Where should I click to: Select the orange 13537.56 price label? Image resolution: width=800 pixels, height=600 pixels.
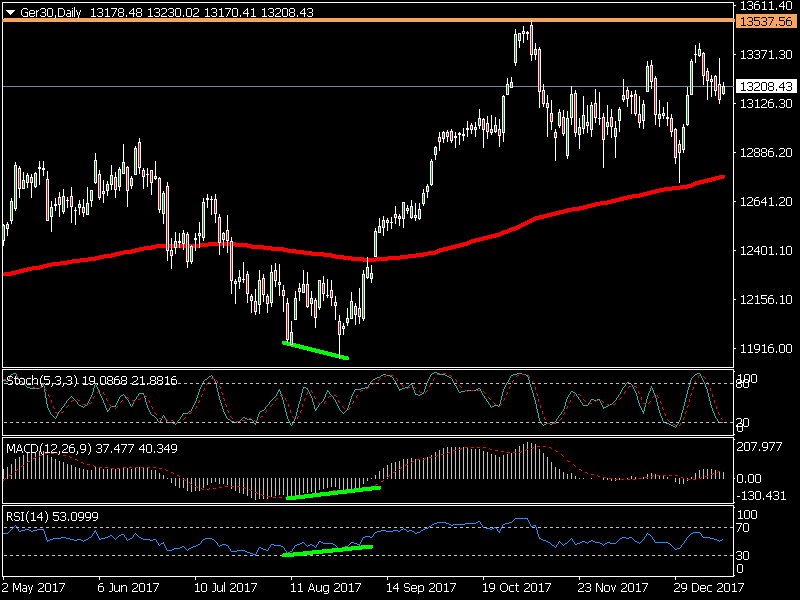(764, 20)
